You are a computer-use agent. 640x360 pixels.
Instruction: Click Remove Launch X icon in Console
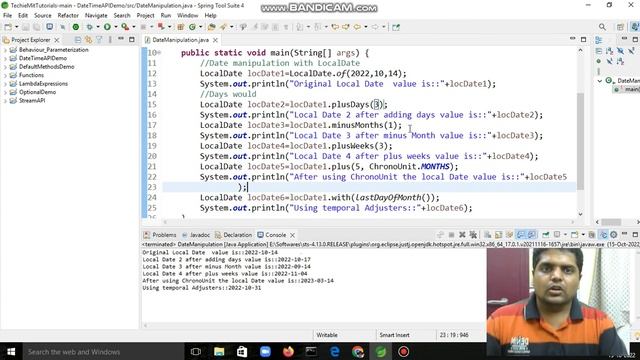point(462,235)
